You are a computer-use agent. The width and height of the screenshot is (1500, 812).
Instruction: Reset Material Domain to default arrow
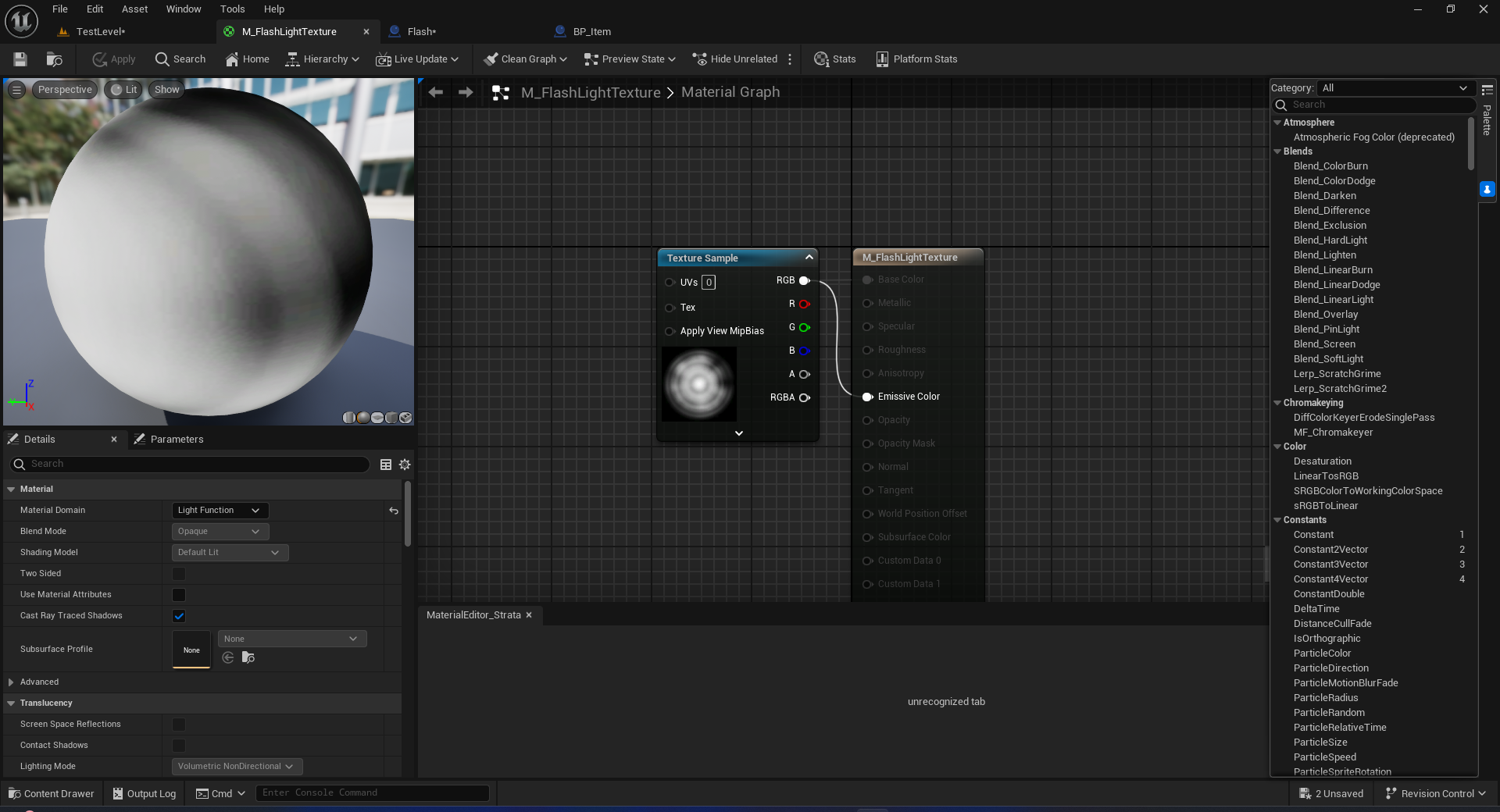[394, 511]
